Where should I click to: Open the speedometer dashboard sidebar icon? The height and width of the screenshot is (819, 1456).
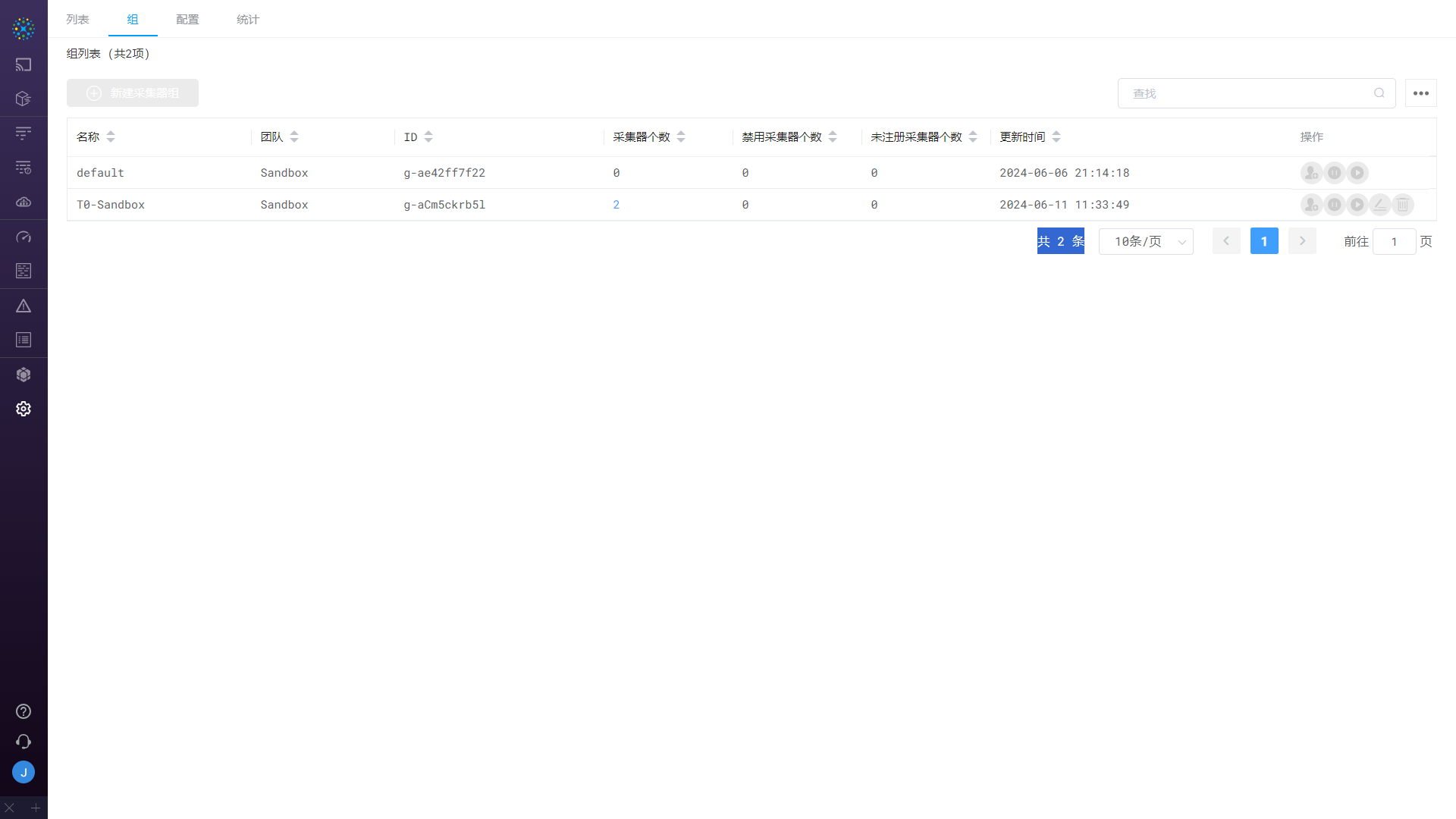(x=24, y=237)
